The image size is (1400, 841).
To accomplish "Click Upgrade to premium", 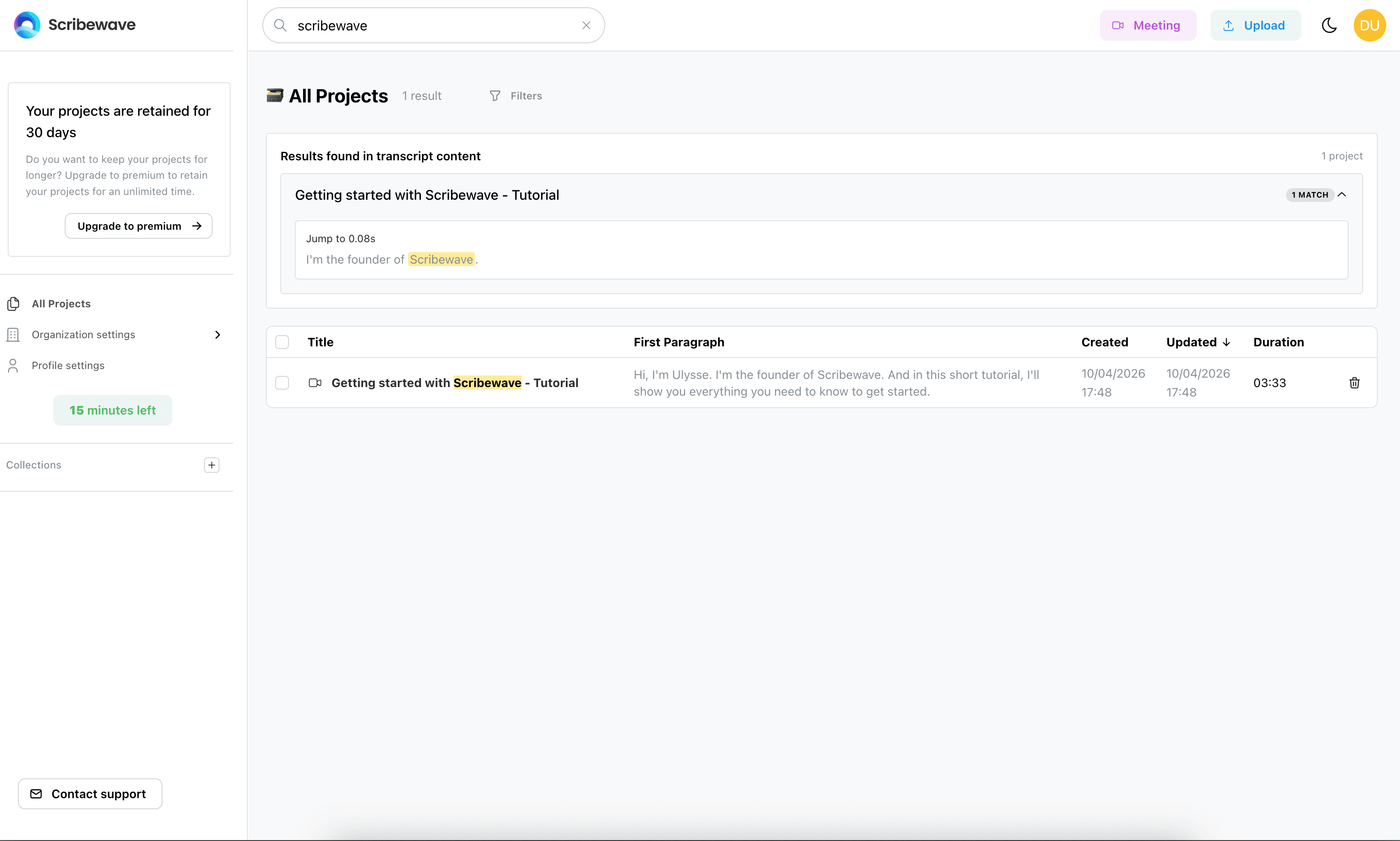I will click(138, 225).
